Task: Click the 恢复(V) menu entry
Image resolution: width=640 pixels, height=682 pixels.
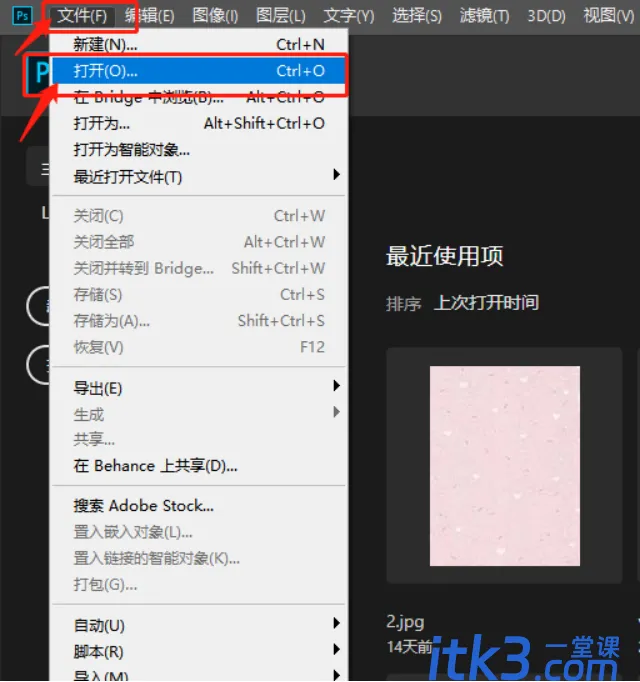Action: [199, 347]
